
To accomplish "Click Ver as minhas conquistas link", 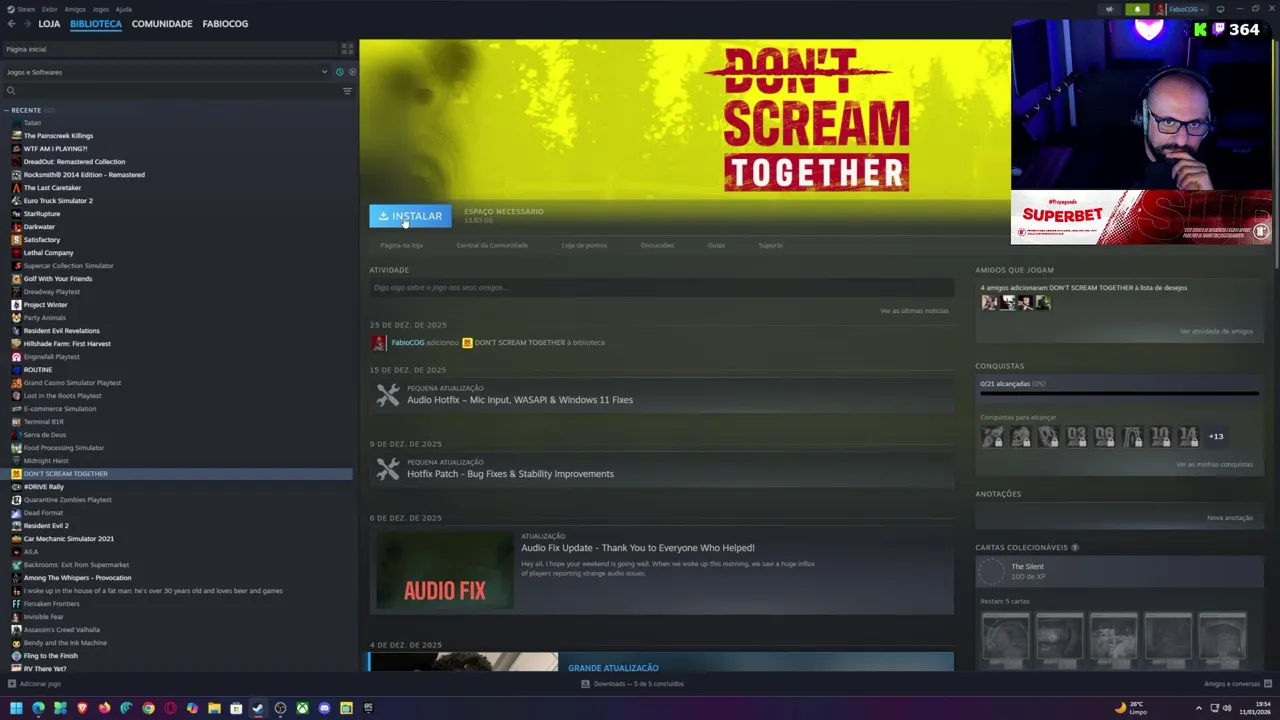I will point(1214,464).
